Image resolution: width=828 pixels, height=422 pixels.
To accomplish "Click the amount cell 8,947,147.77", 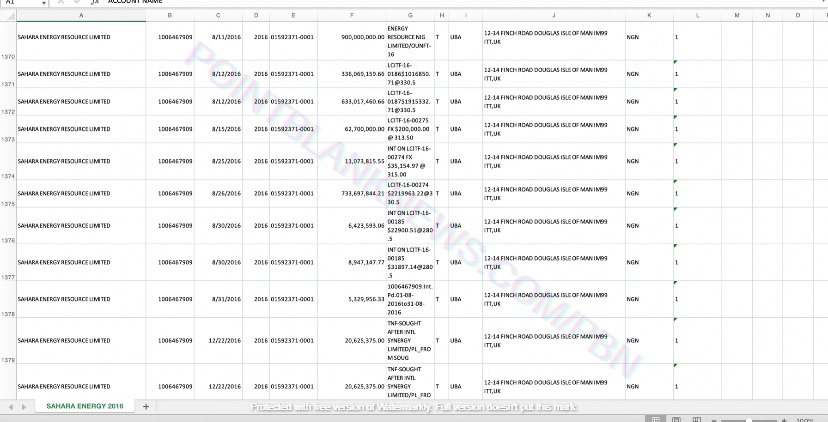I will pyautogui.click(x=352, y=262).
